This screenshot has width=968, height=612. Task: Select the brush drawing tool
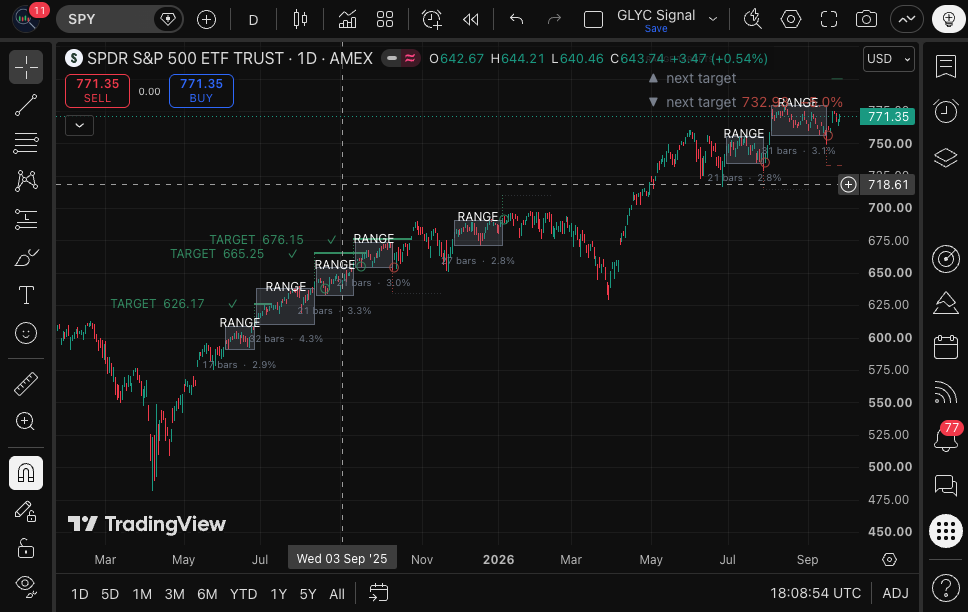(26, 257)
